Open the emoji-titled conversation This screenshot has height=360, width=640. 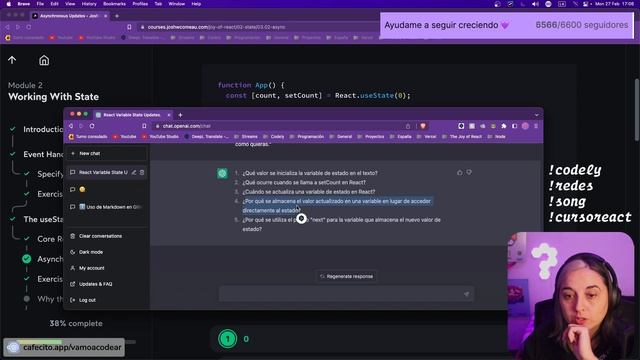[107, 189]
